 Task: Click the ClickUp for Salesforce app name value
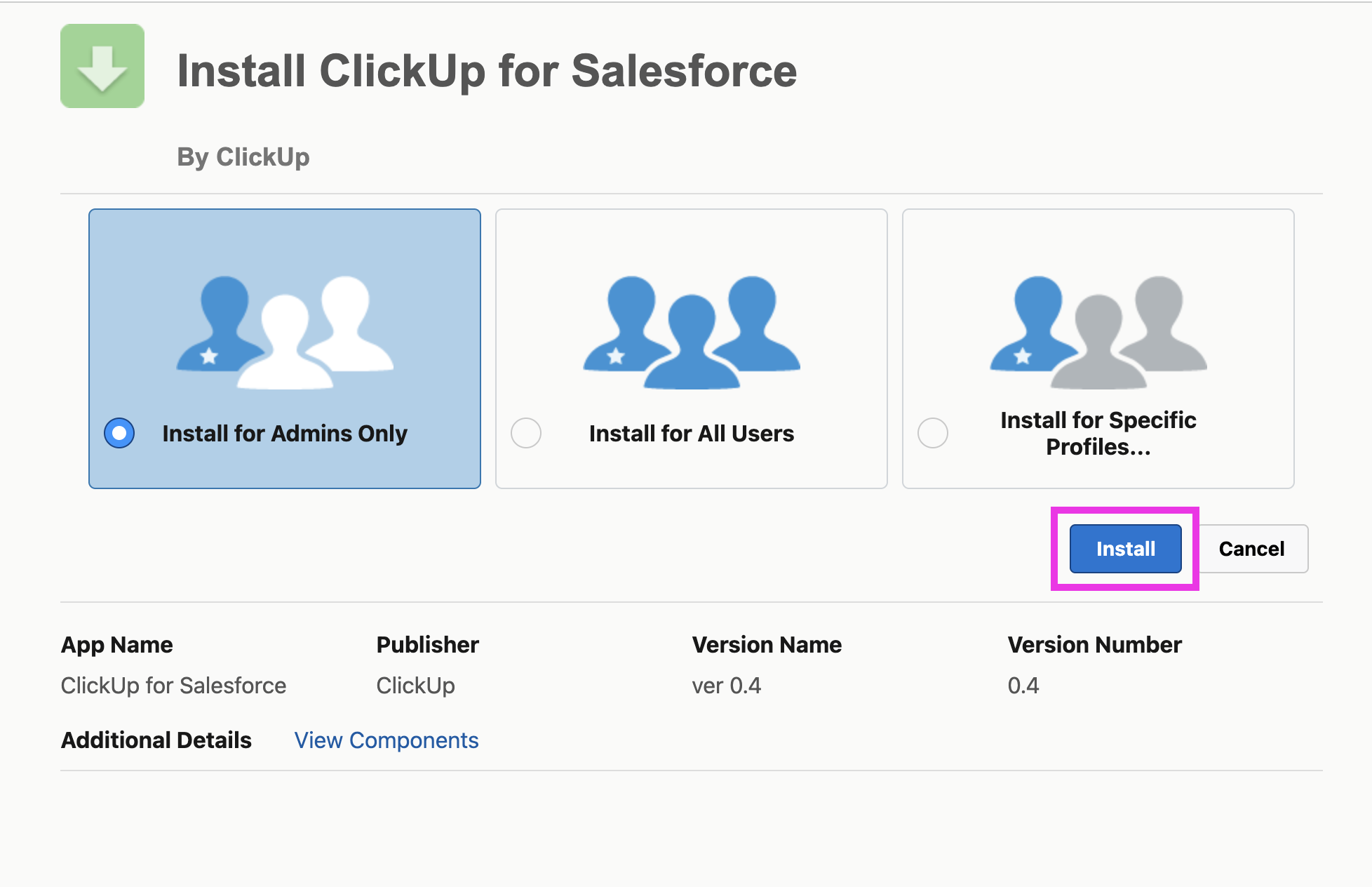coord(174,686)
